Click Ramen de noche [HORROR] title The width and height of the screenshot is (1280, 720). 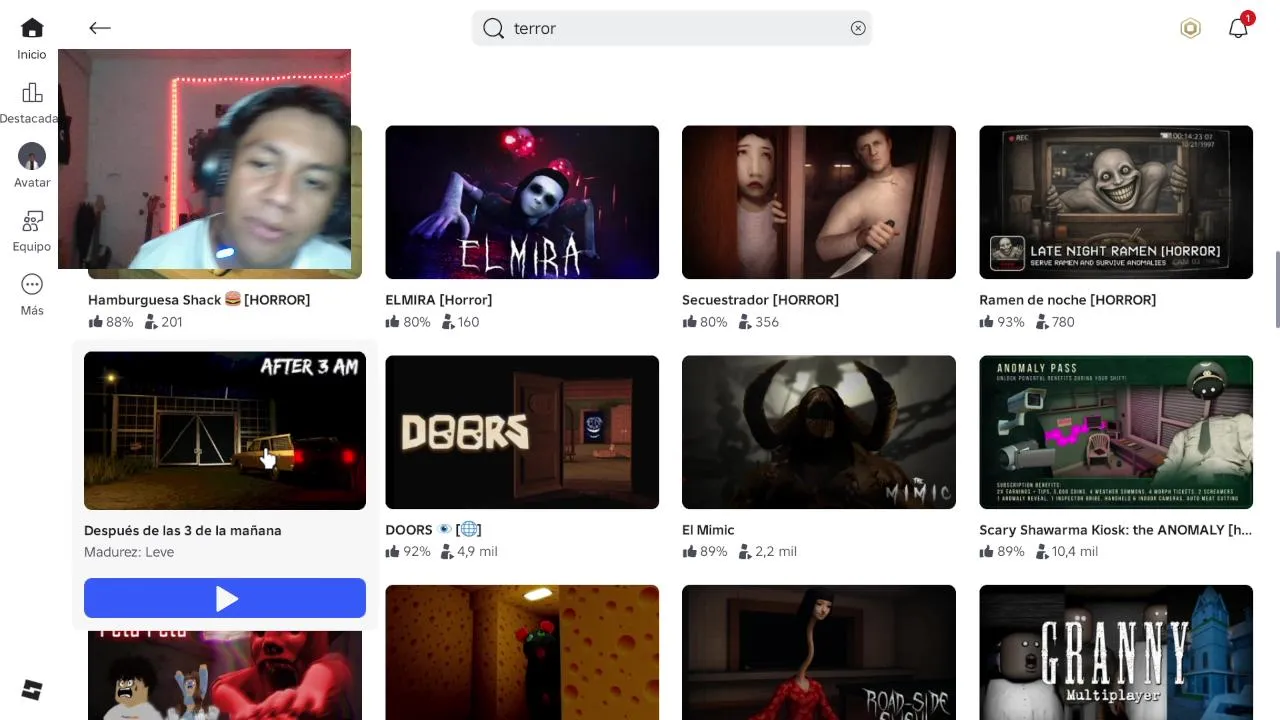tap(1067, 300)
